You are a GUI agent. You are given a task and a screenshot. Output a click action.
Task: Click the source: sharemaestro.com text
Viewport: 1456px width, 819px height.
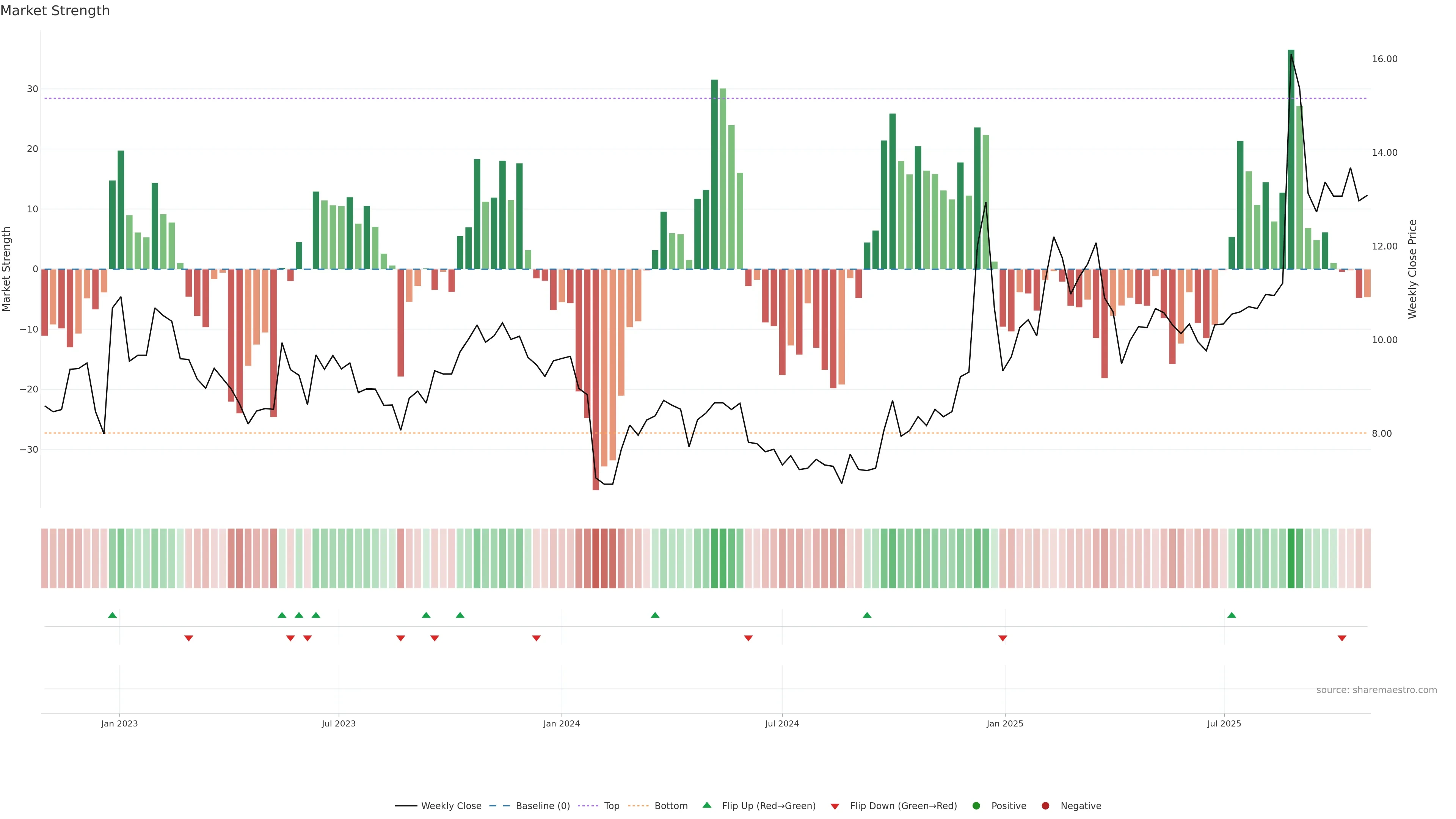pyautogui.click(x=1376, y=690)
